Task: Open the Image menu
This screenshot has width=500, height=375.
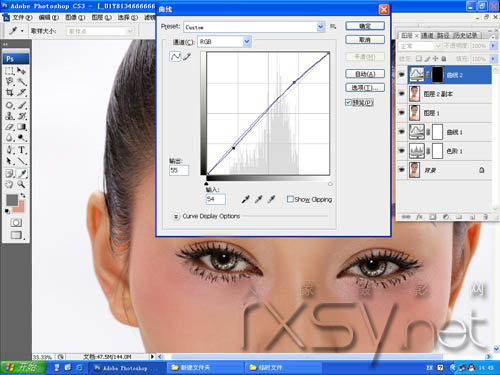Action: [75, 17]
